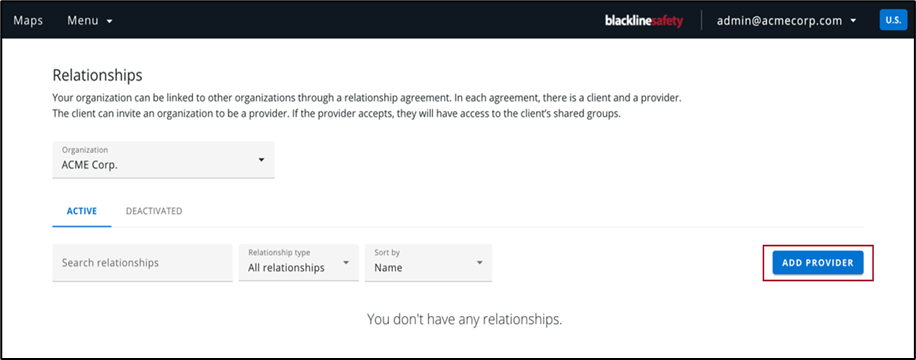The width and height of the screenshot is (916, 360).
Task: Open the Relationship type filter
Action: coord(299,262)
